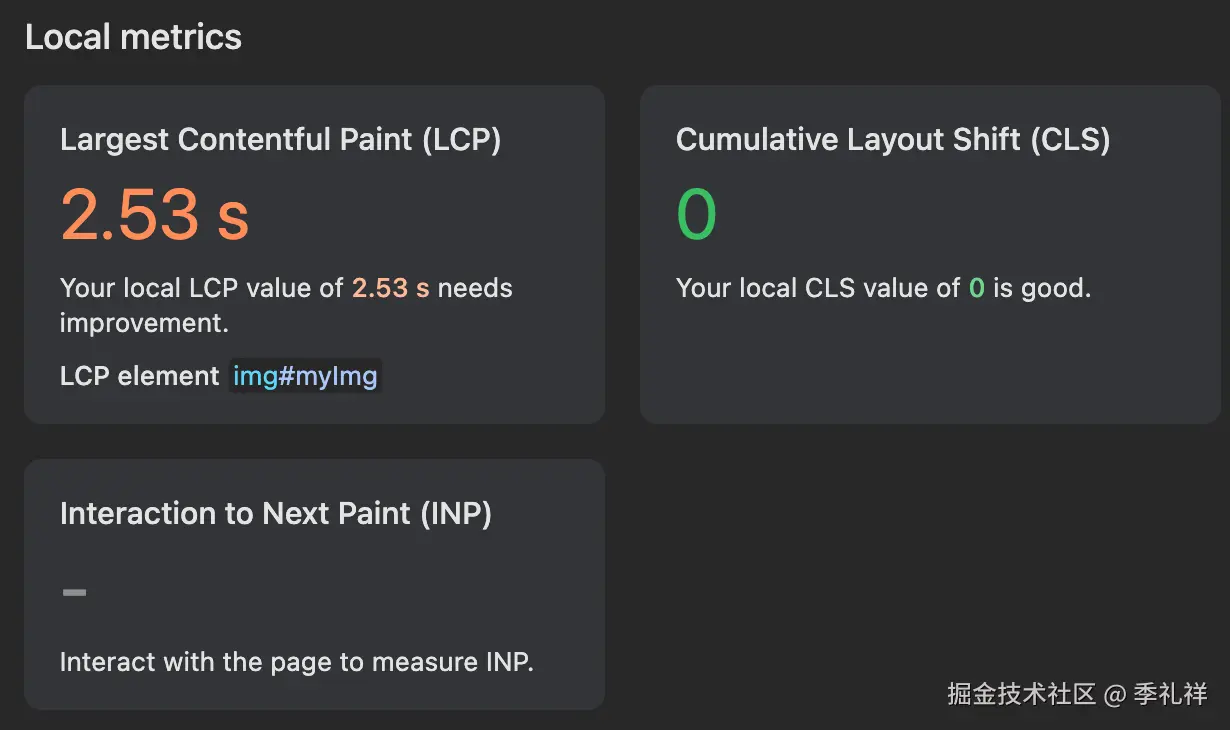1230x730 pixels.
Task: Click the @ 季礼祥 author watermark
Action: pyautogui.click(x=1156, y=694)
